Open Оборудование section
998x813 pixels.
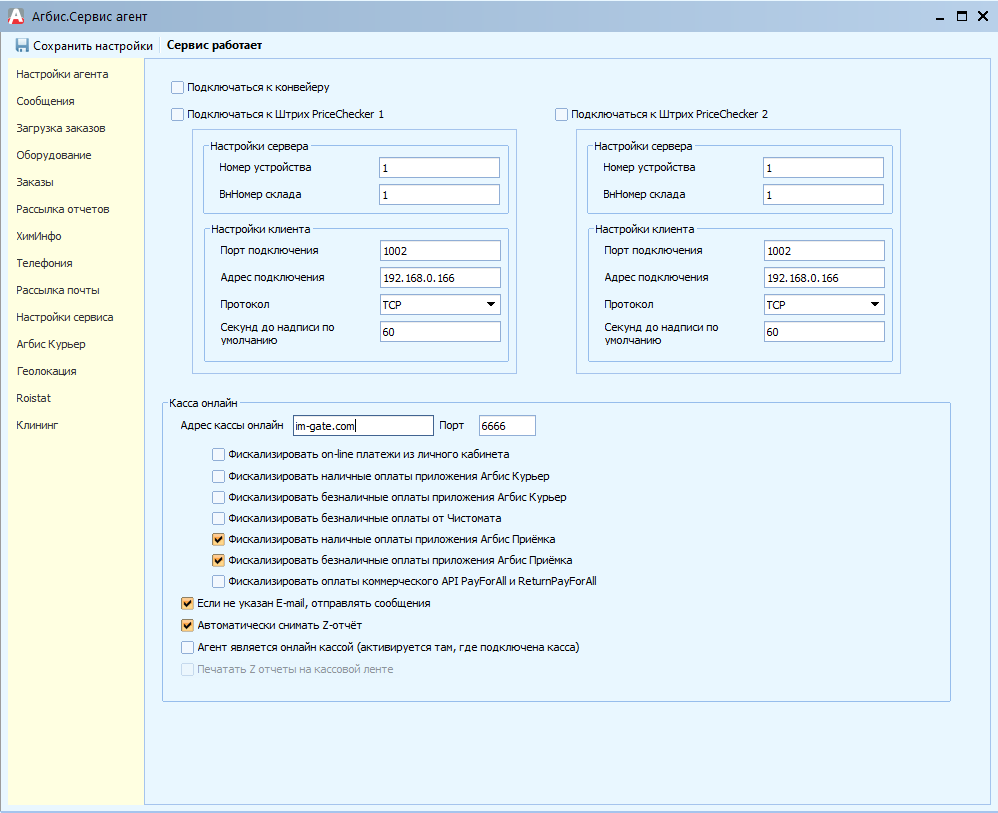54,155
